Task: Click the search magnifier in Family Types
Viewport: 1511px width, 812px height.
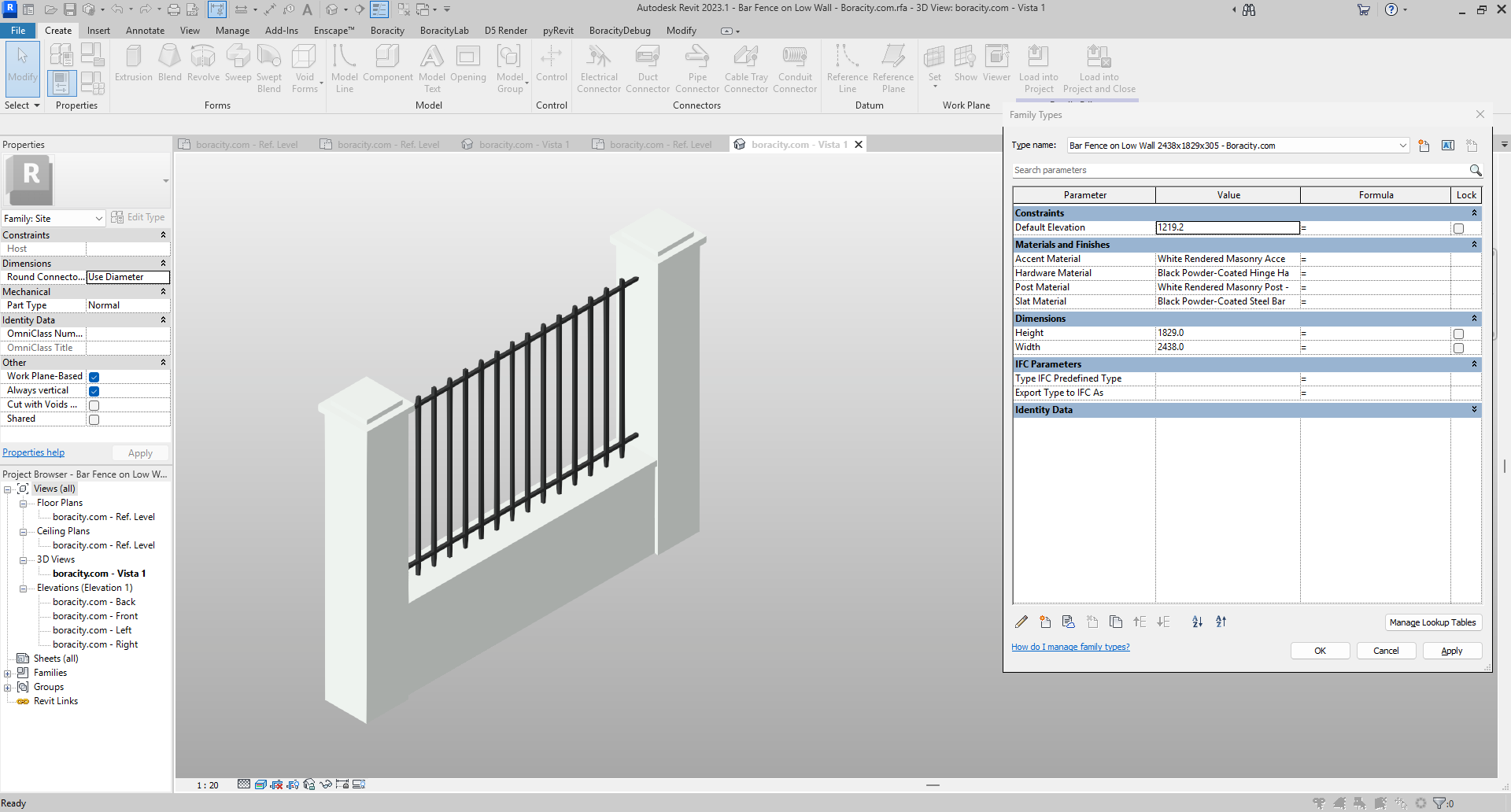Action: click(1476, 170)
